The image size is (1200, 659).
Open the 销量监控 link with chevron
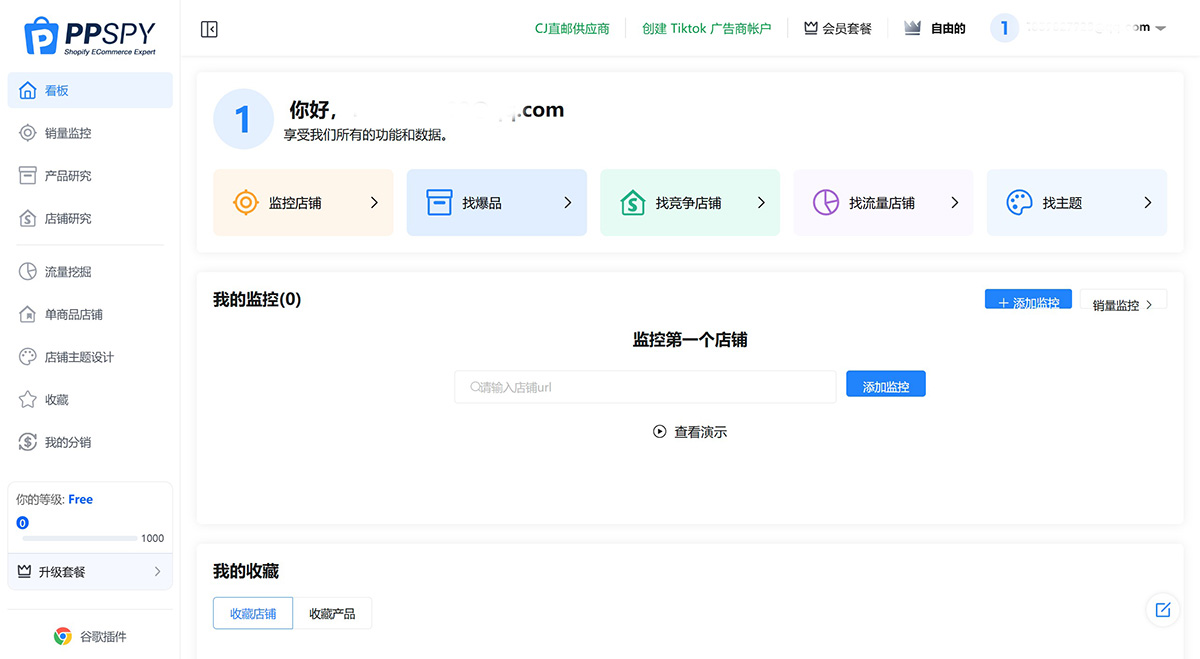coord(1124,305)
